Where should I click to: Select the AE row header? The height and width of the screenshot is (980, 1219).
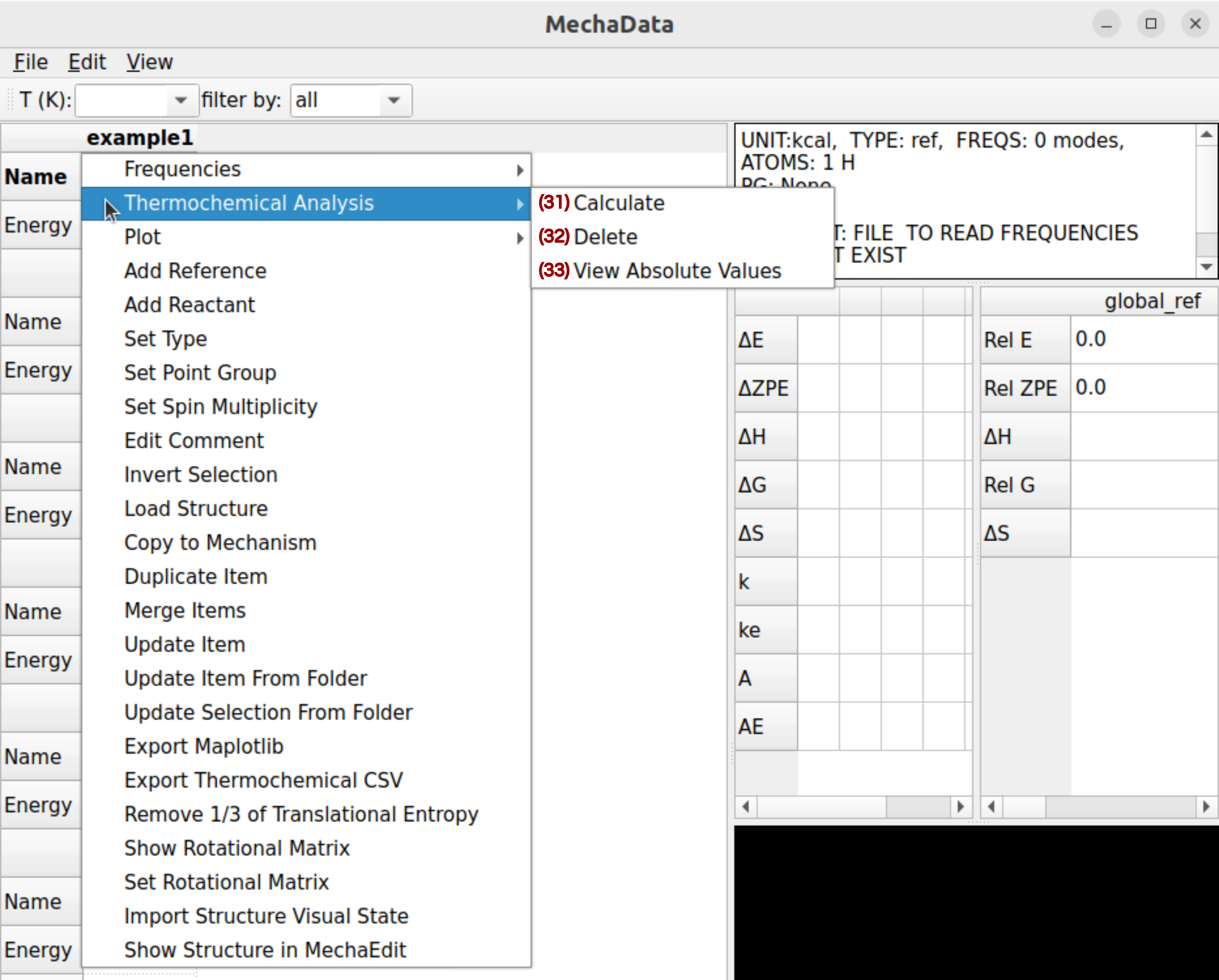(x=766, y=727)
